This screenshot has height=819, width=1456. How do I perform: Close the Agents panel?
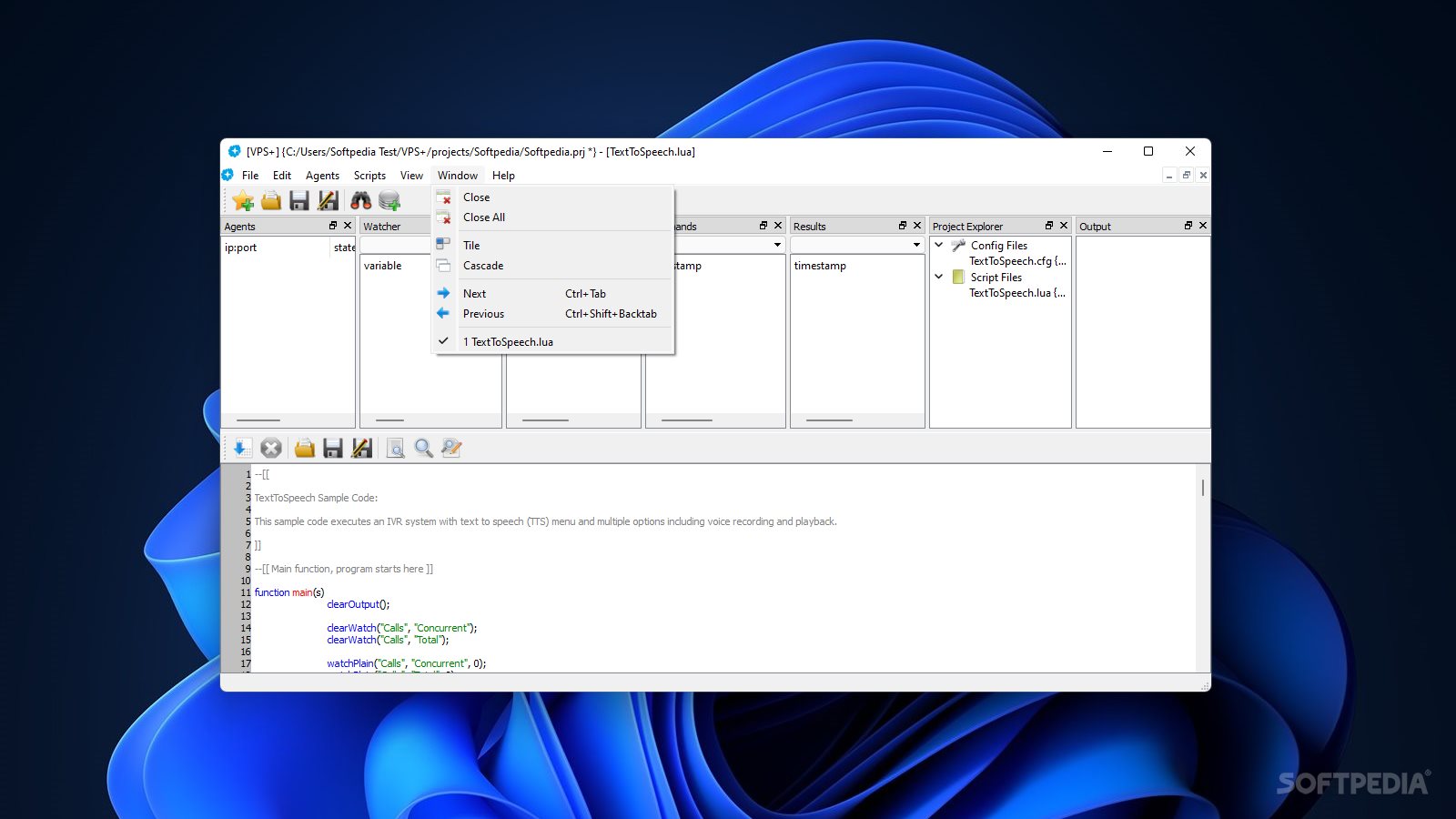coord(348,226)
